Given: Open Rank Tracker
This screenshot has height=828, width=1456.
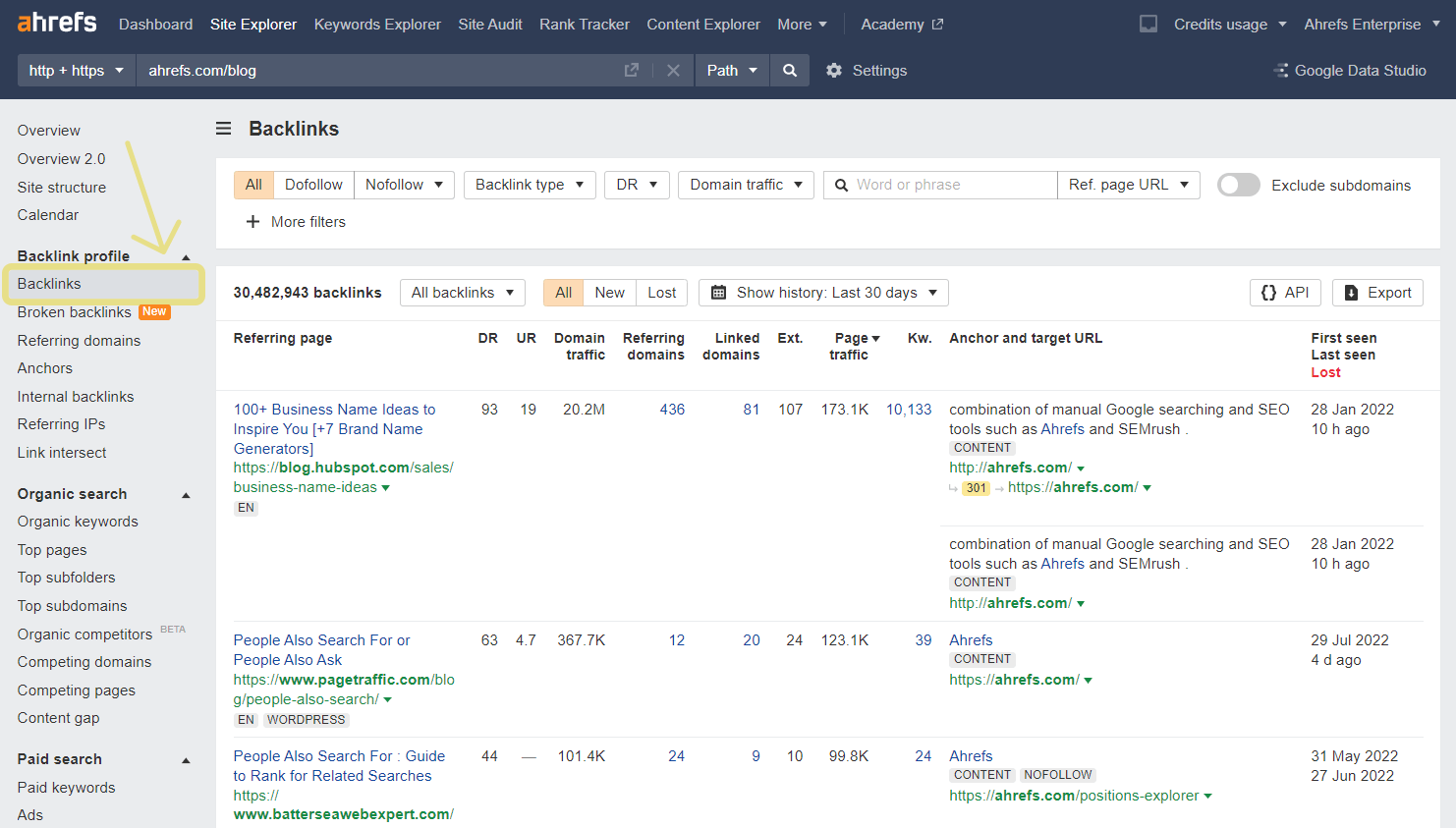Looking at the screenshot, I should [x=585, y=24].
